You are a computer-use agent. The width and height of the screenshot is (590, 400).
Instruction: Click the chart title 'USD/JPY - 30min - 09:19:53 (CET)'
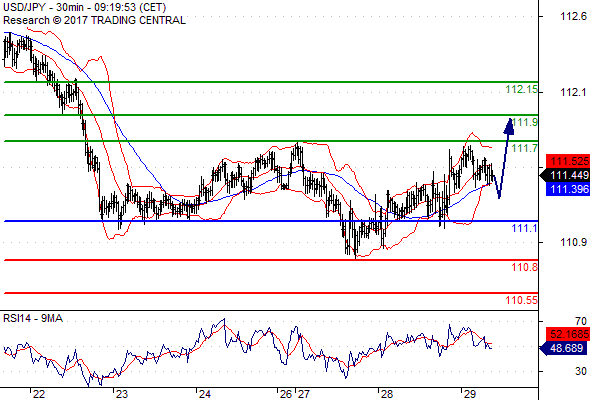pos(84,7)
